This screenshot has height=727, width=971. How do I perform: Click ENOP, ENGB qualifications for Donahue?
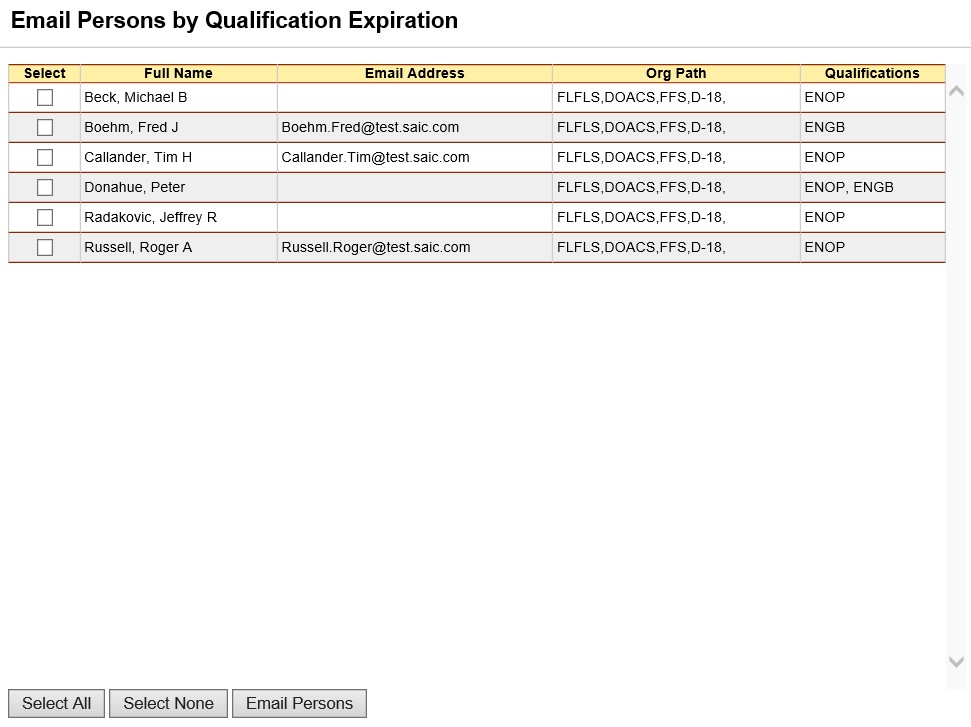pyautogui.click(x=848, y=187)
